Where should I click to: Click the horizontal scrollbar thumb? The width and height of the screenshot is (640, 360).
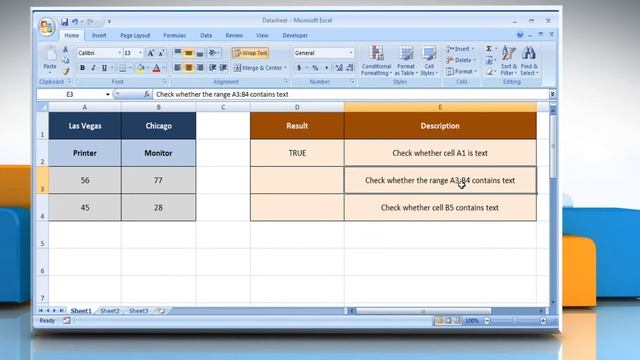(x=423, y=311)
